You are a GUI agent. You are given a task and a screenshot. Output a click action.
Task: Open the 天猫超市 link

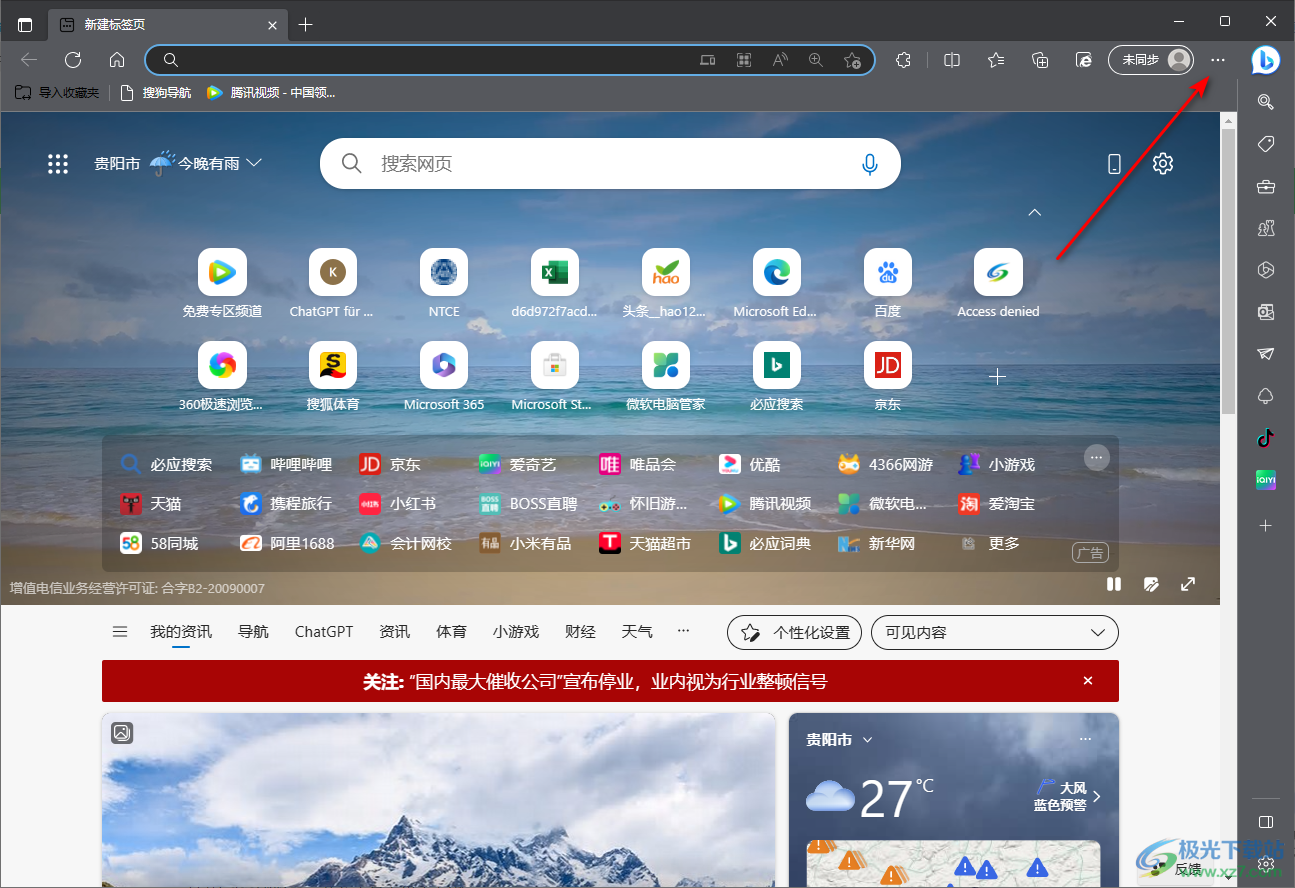click(x=645, y=543)
